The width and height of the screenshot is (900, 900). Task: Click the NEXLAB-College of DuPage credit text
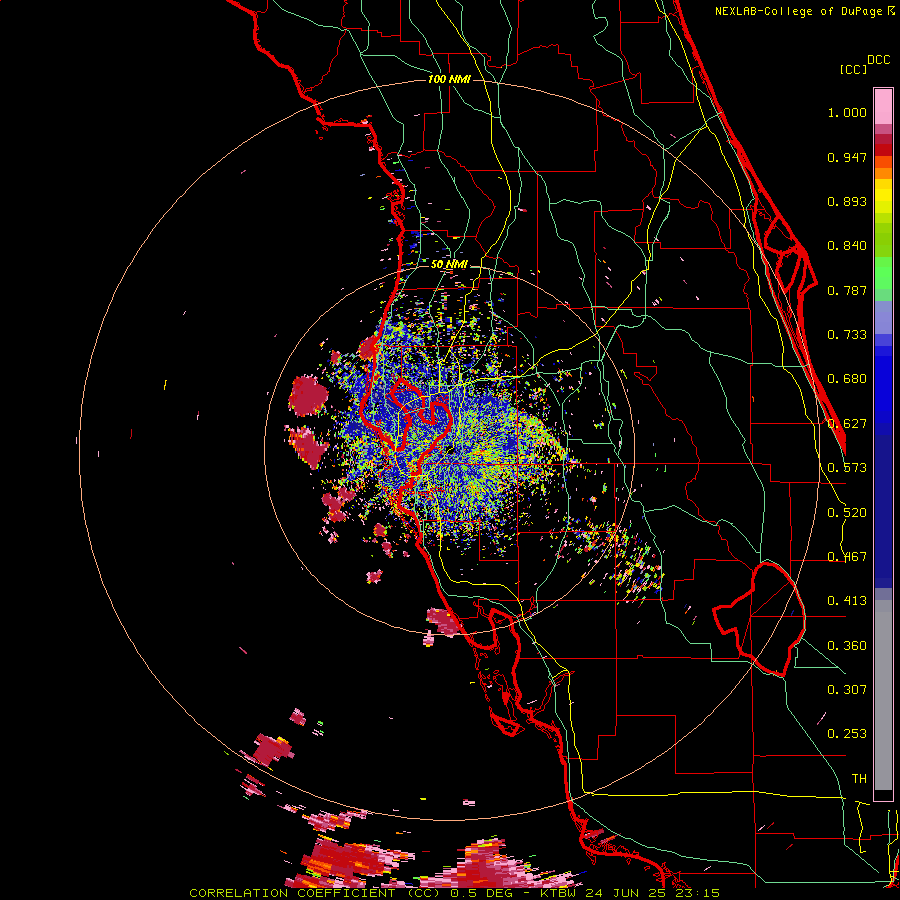pyautogui.click(x=799, y=11)
